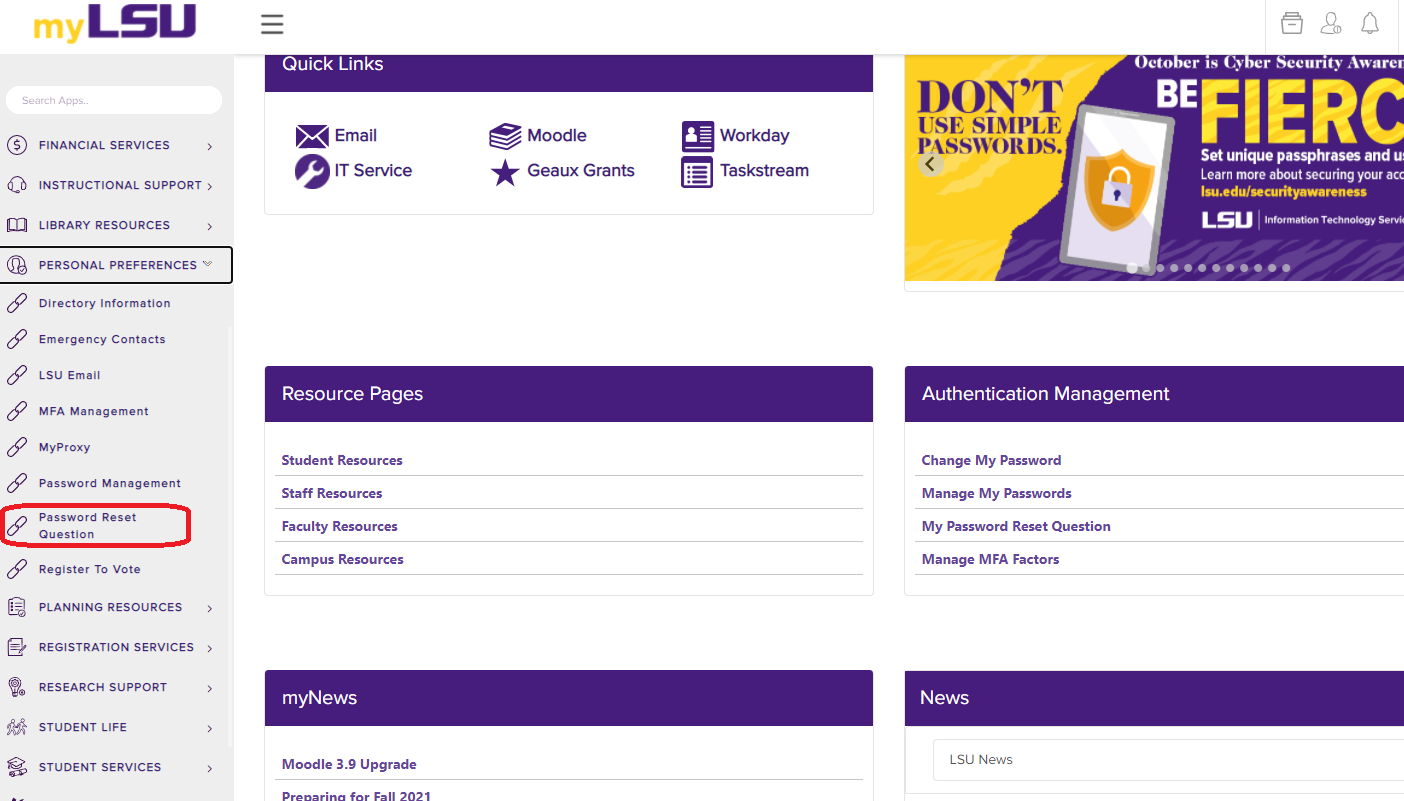Click the Instructional Support headset icon
The height and width of the screenshot is (801, 1404).
coord(17,185)
